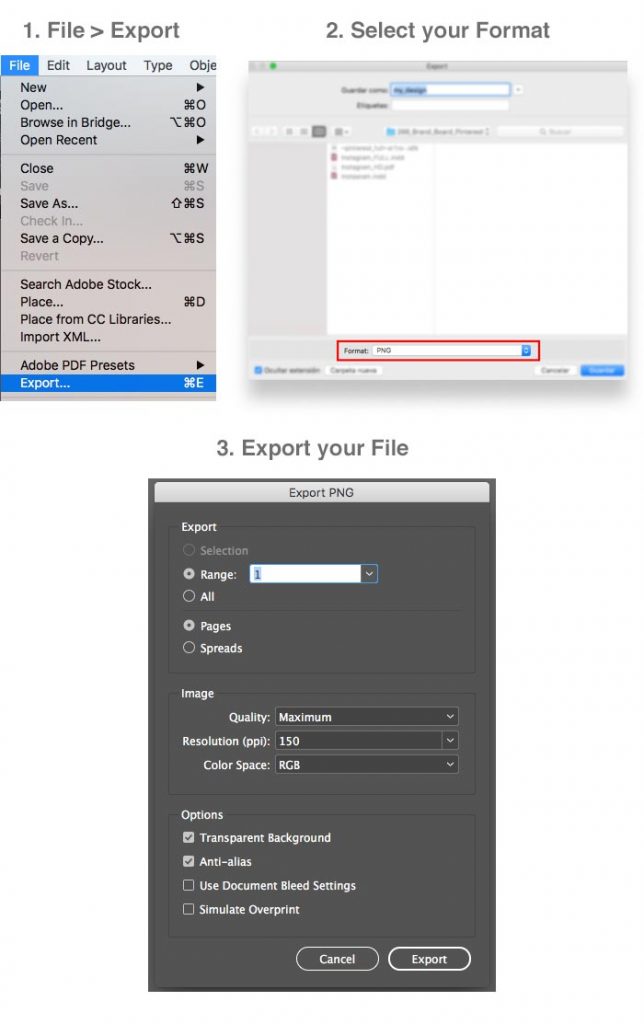Click the Guardar como filename field

coord(450,90)
